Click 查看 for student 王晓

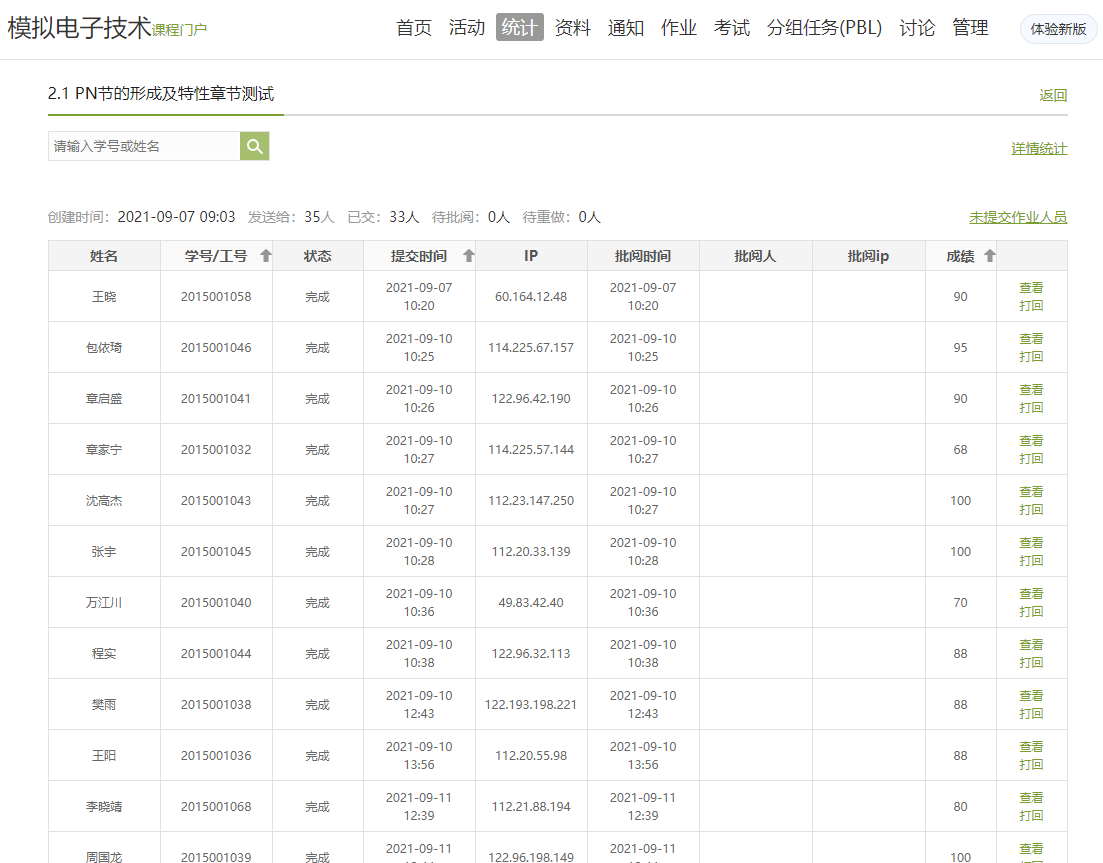1030,288
